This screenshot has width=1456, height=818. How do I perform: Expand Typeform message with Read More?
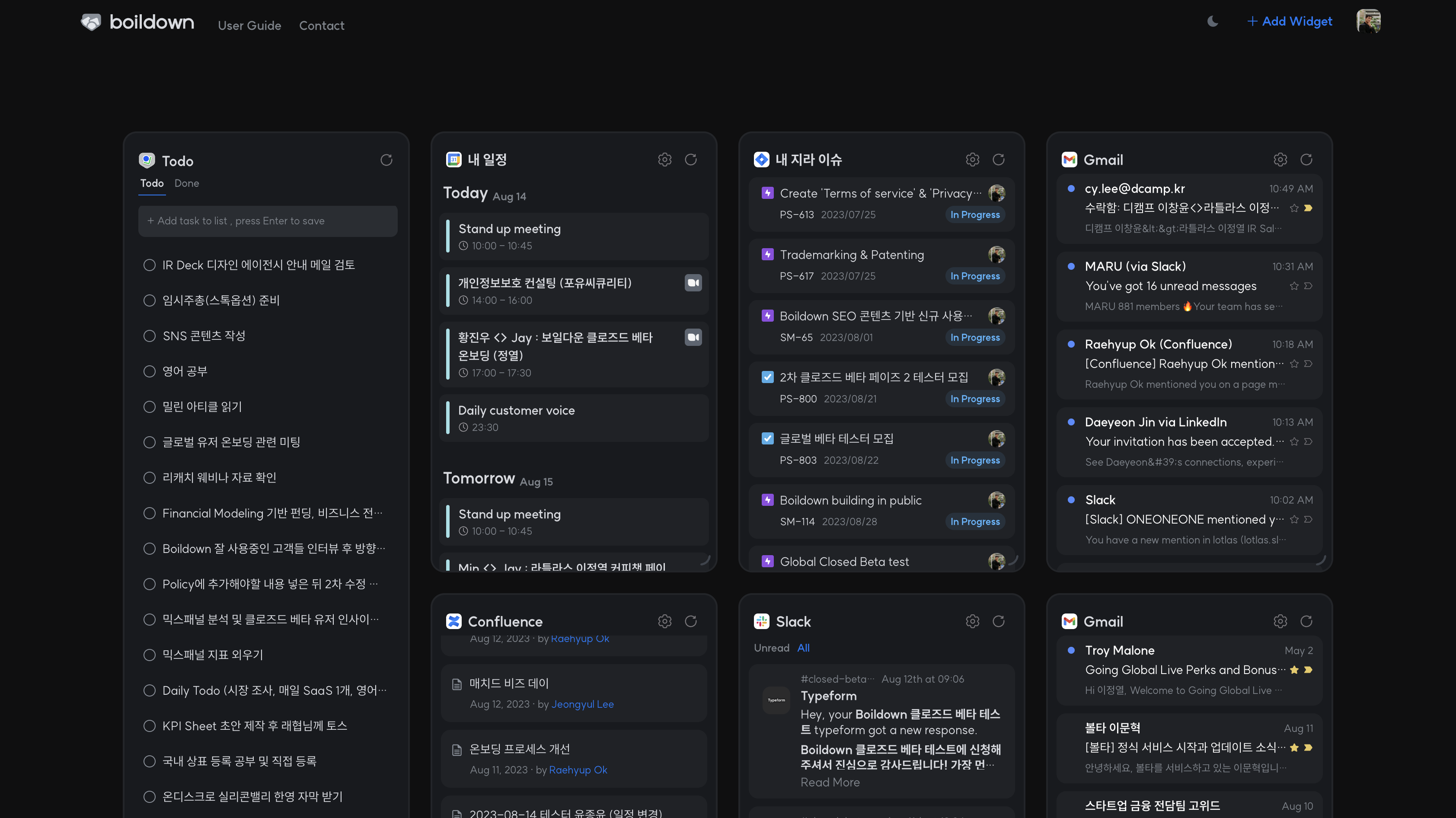(x=830, y=783)
